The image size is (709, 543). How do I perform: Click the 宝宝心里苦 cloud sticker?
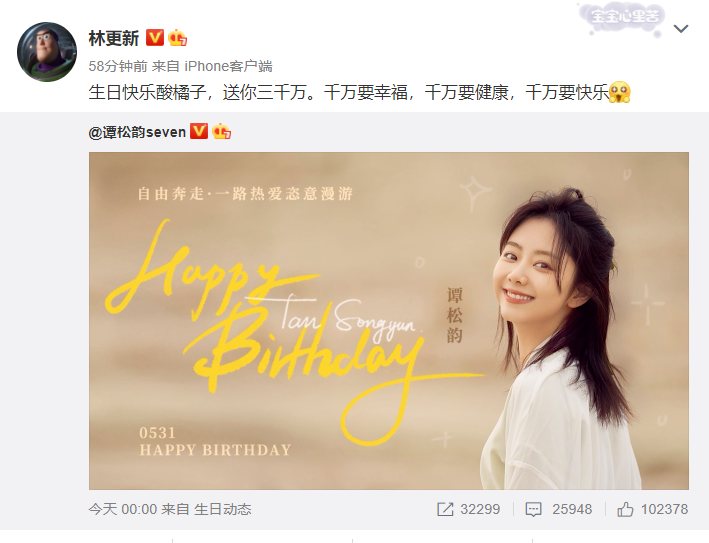(x=625, y=19)
